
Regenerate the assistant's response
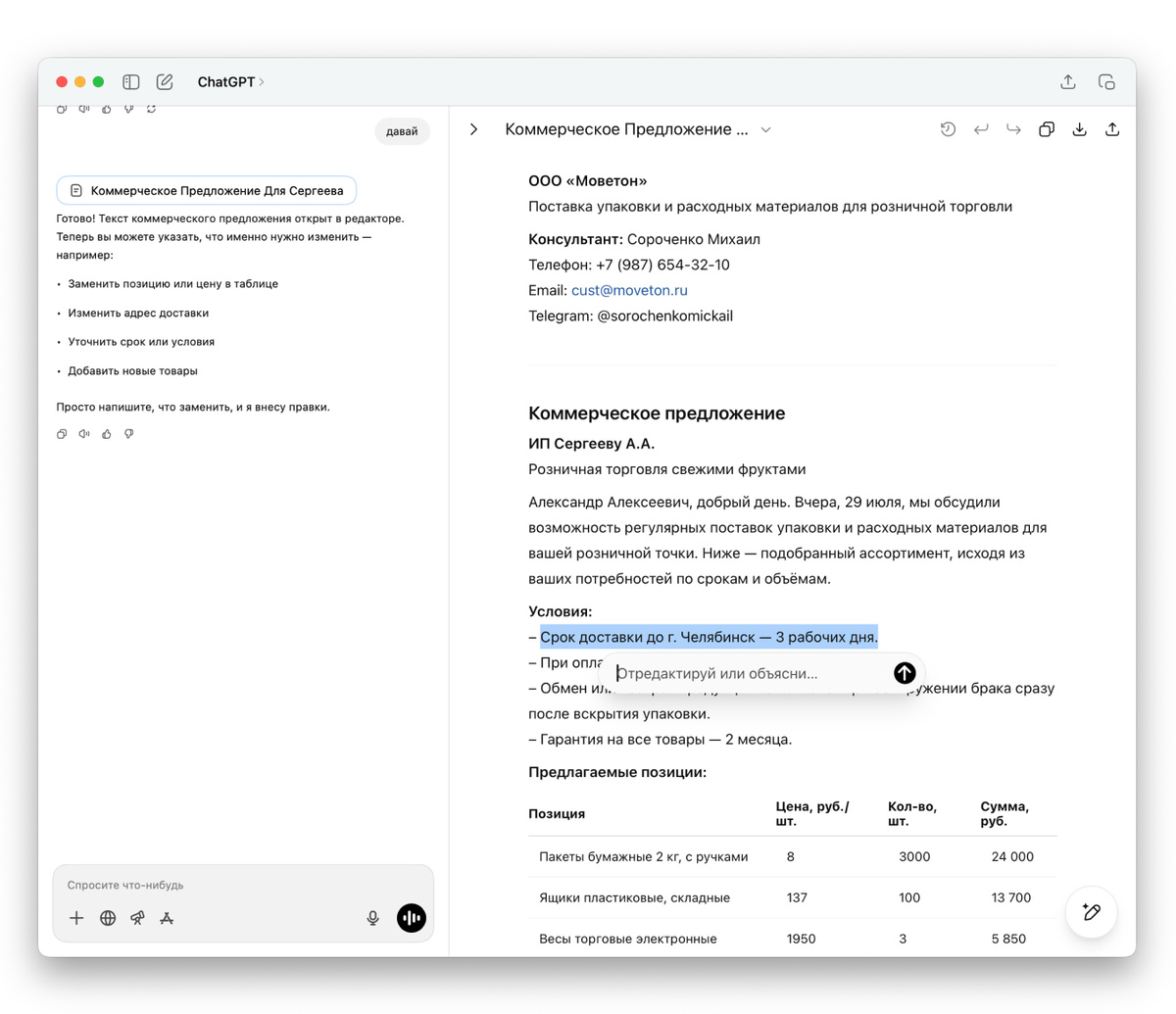(151, 109)
